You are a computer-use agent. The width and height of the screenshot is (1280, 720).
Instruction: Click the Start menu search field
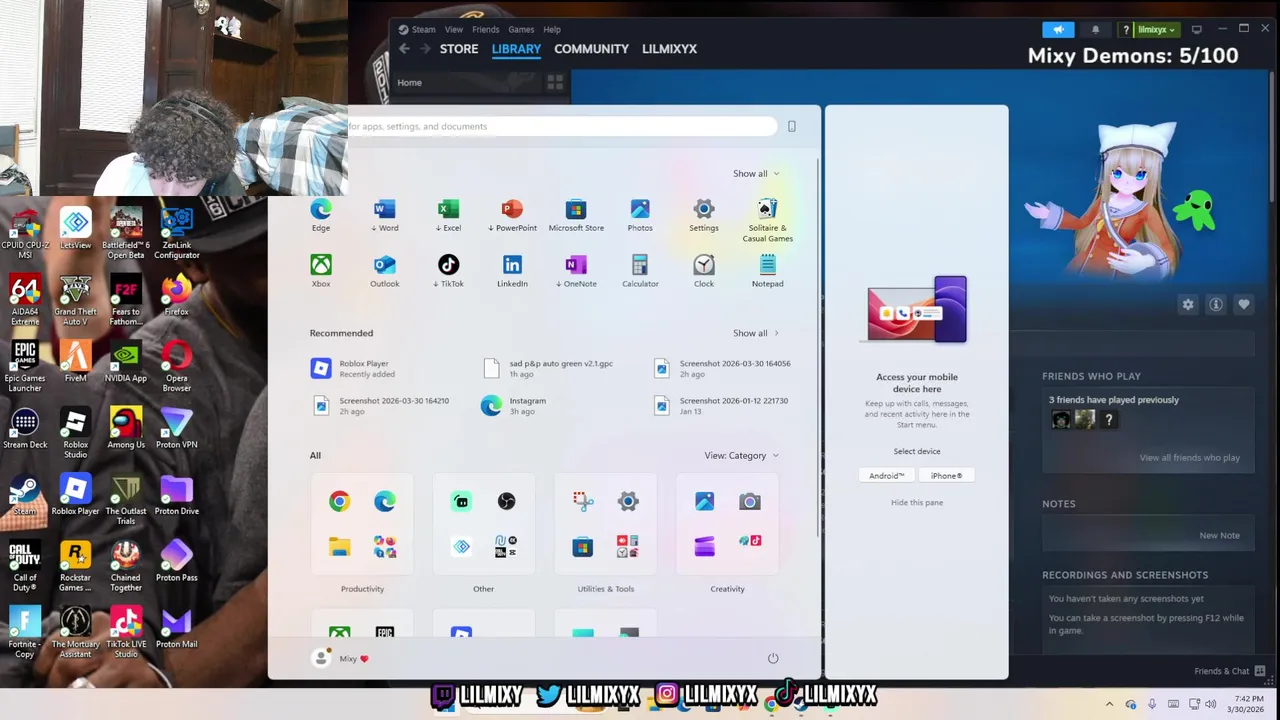point(561,126)
